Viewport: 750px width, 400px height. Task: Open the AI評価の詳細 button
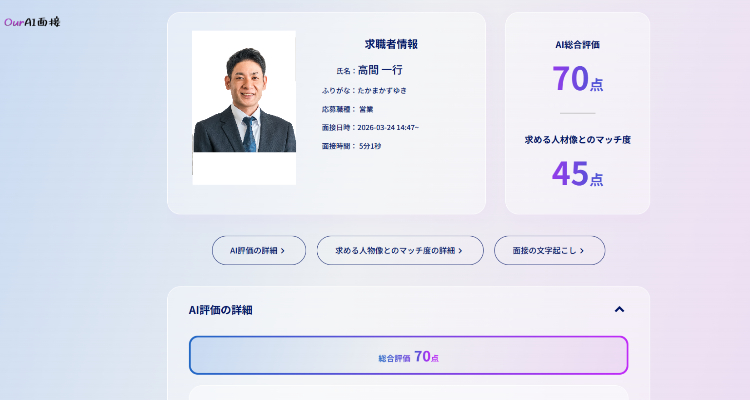pos(258,250)
